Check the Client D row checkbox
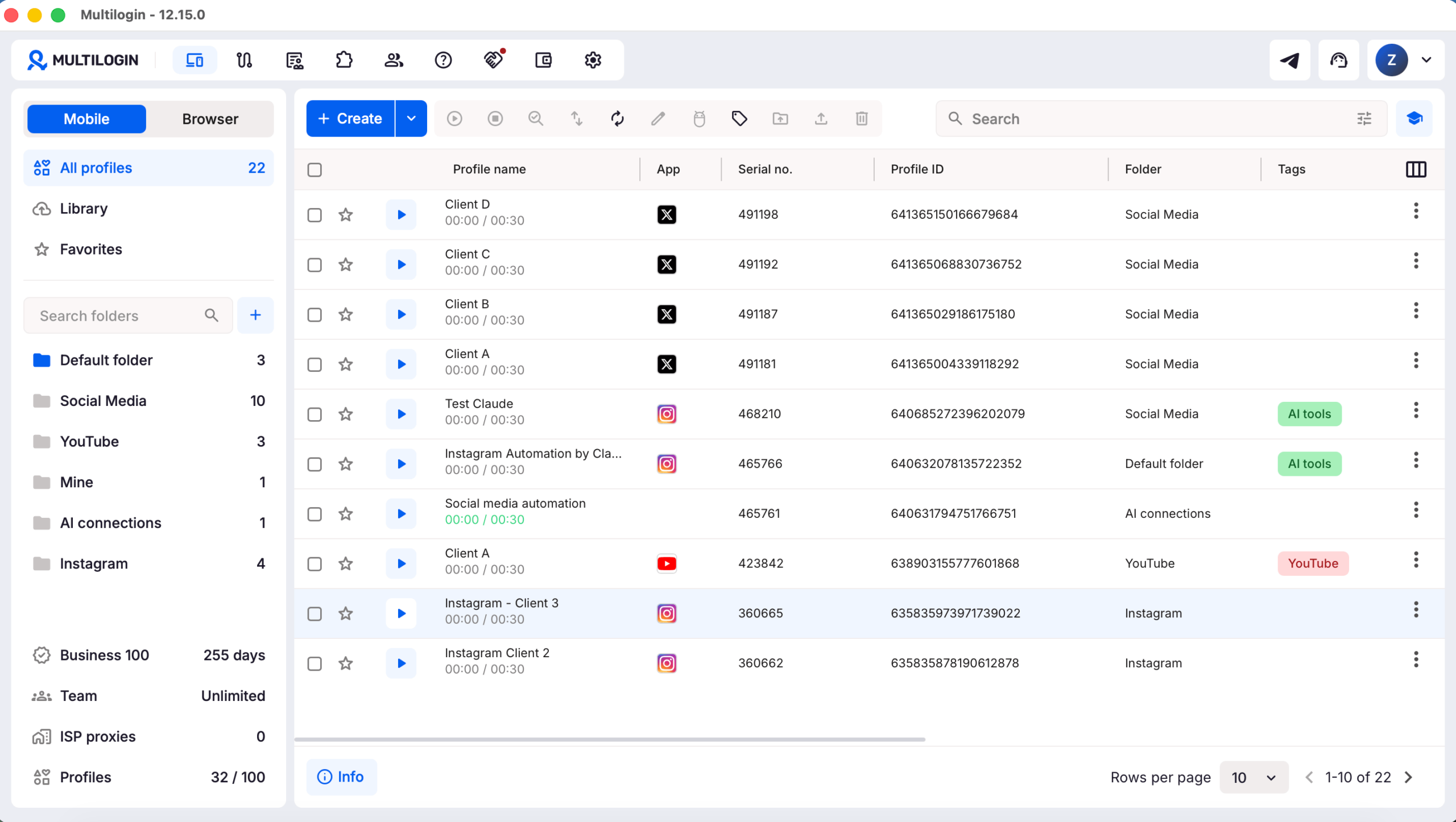 [315, 215]
